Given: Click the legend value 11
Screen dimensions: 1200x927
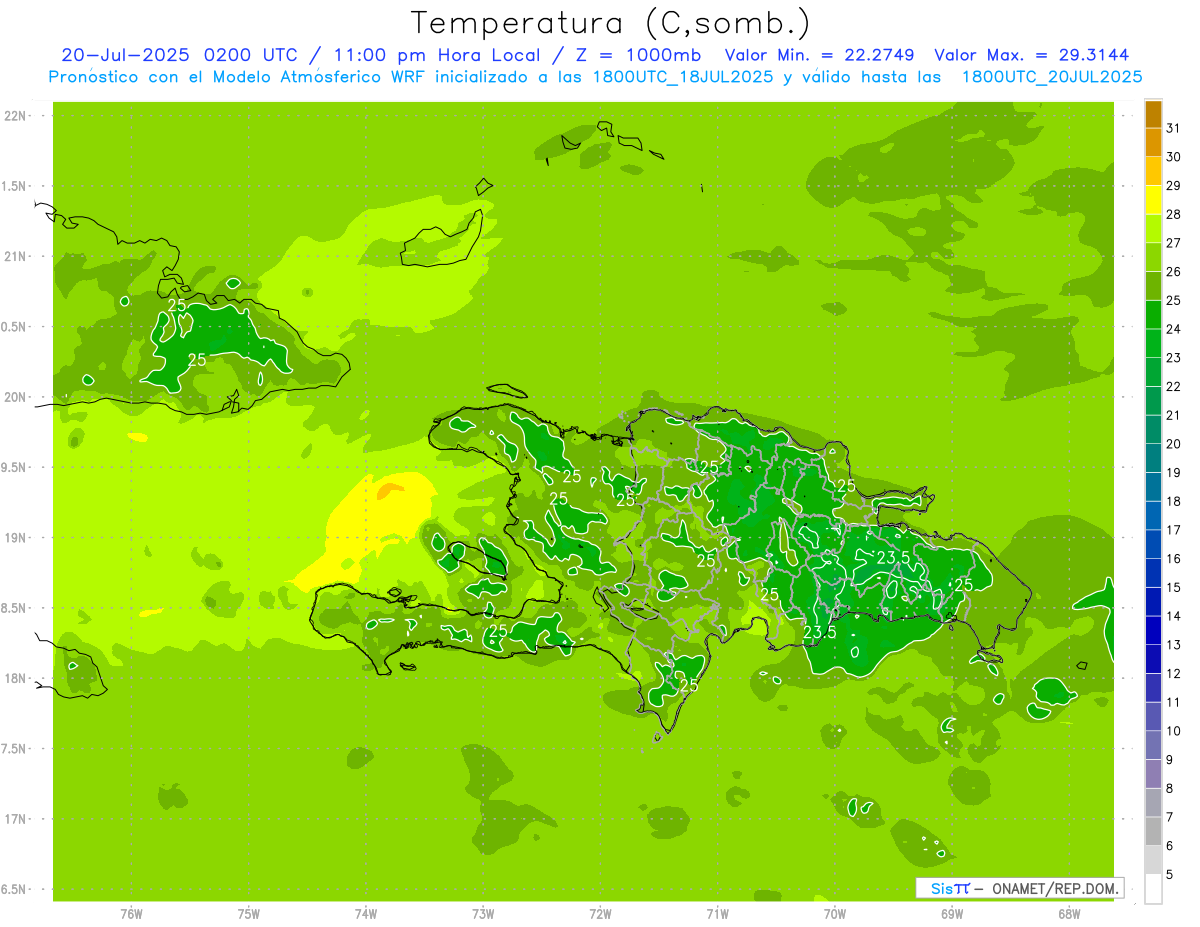Looking at the screenshot, I should (1174, 702).
